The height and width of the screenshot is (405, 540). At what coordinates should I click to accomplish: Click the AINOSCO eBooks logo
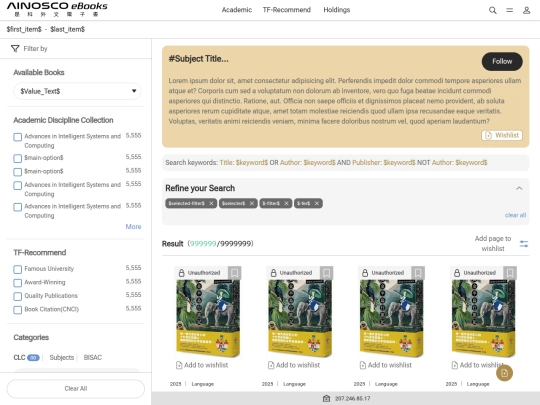[57, 10]
